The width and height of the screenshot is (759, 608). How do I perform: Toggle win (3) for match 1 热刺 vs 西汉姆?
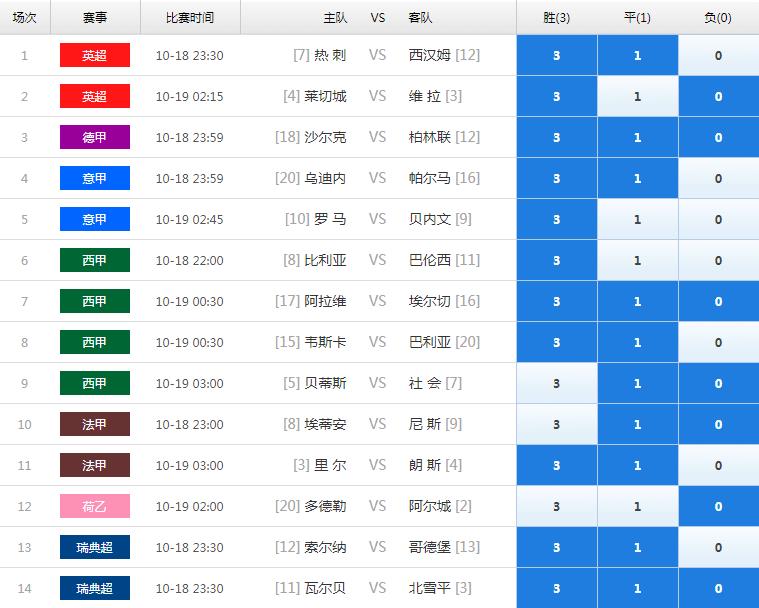click(x=557, y=55)
